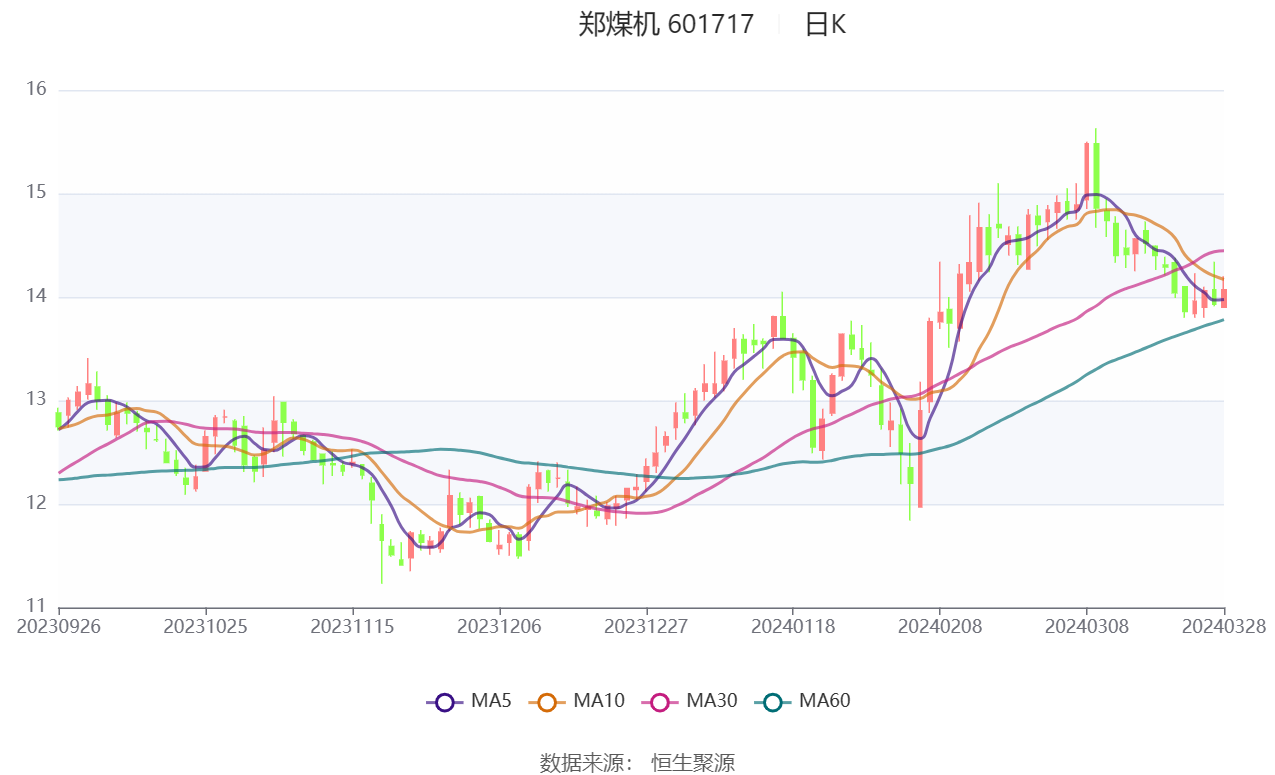Toggle the MA60 legend series
The height and width of the screenshot is (775, 1275).
(x=802, y=701)
